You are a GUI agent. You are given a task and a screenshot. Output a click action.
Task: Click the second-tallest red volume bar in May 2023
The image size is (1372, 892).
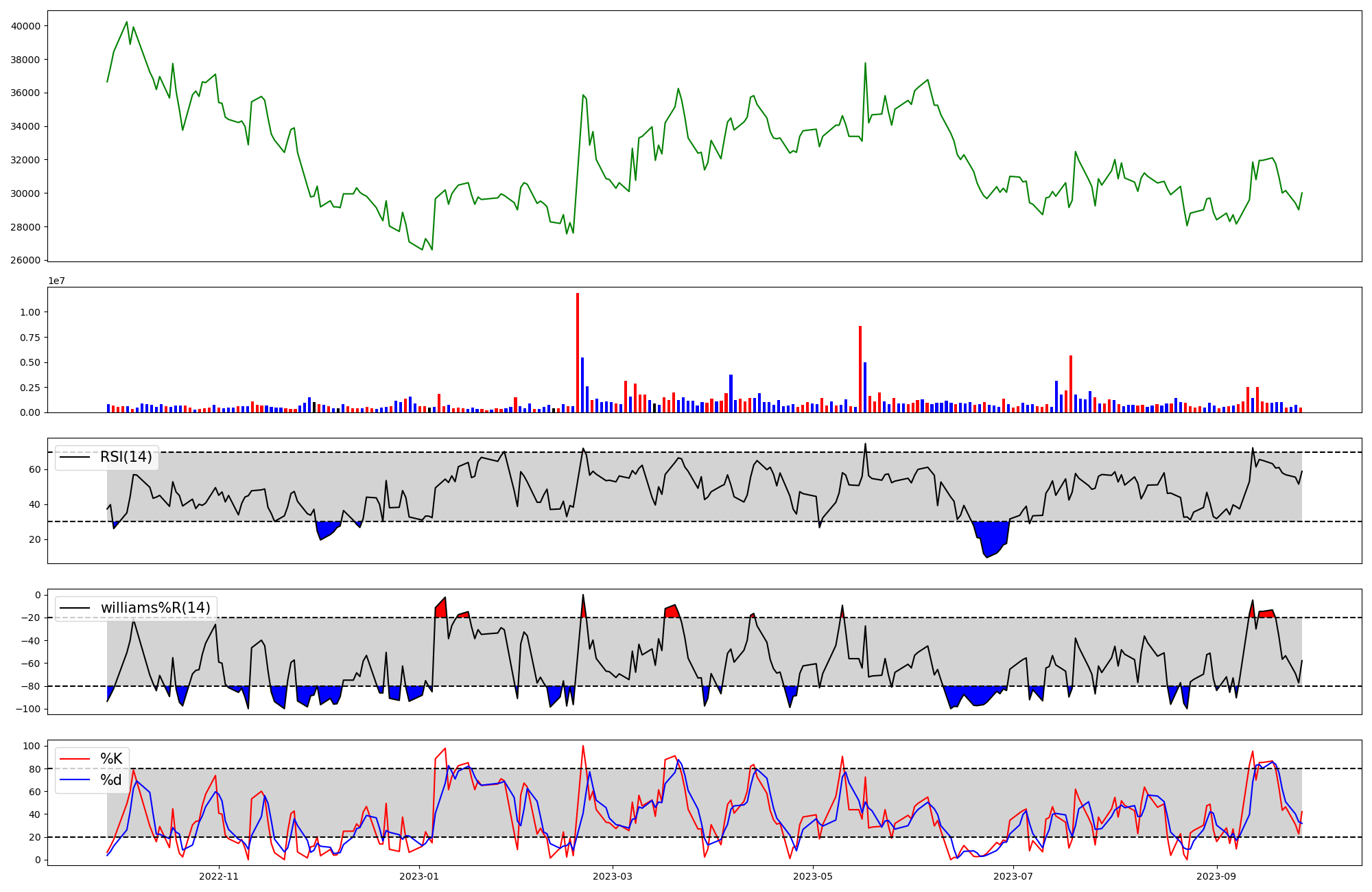860,371
